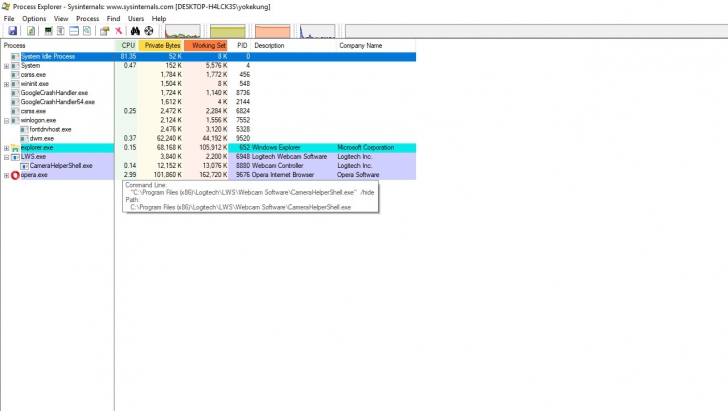Open the Users menu

click(136, 19)
